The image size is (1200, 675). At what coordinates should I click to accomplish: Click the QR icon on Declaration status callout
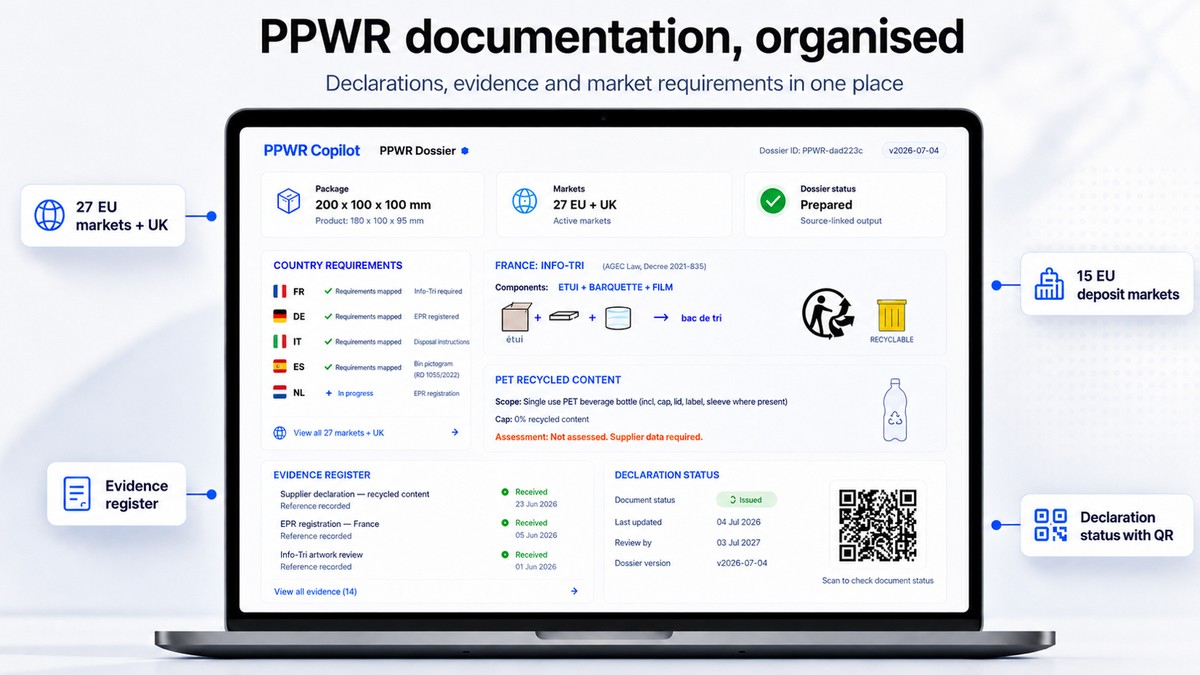coord(1050,525)
